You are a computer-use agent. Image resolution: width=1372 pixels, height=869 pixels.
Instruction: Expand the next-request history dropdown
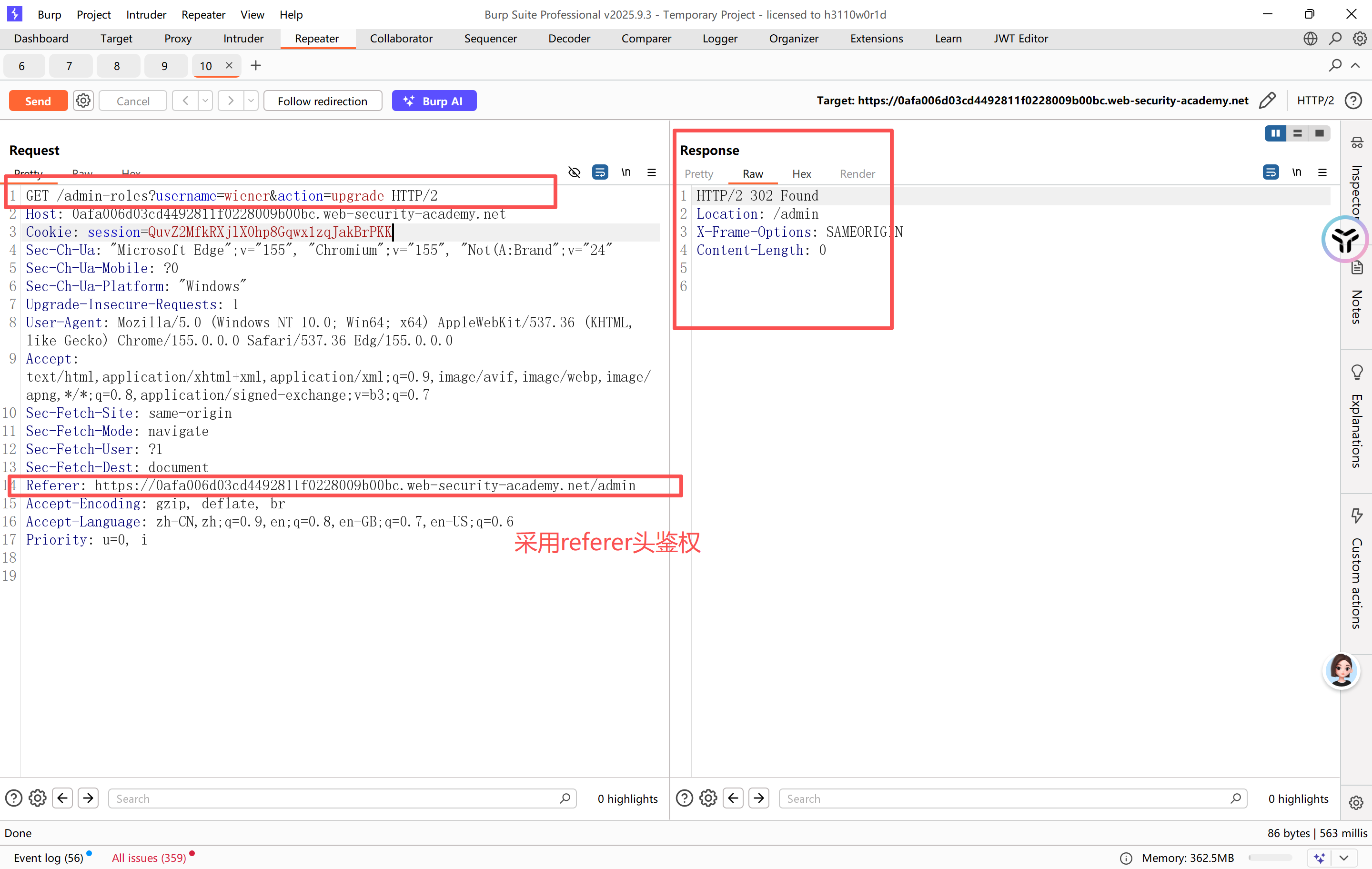coord(251,101)
